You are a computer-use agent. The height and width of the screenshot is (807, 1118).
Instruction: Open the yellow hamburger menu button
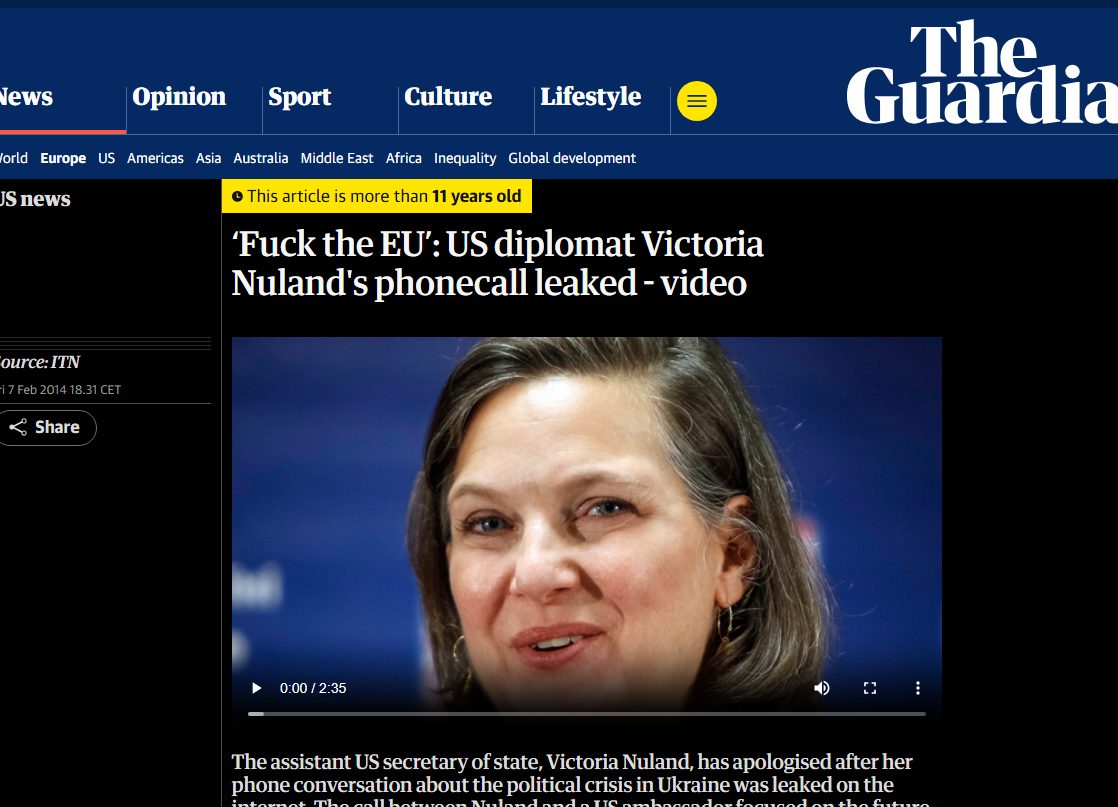pyautogui.click(x=697, y=101)
